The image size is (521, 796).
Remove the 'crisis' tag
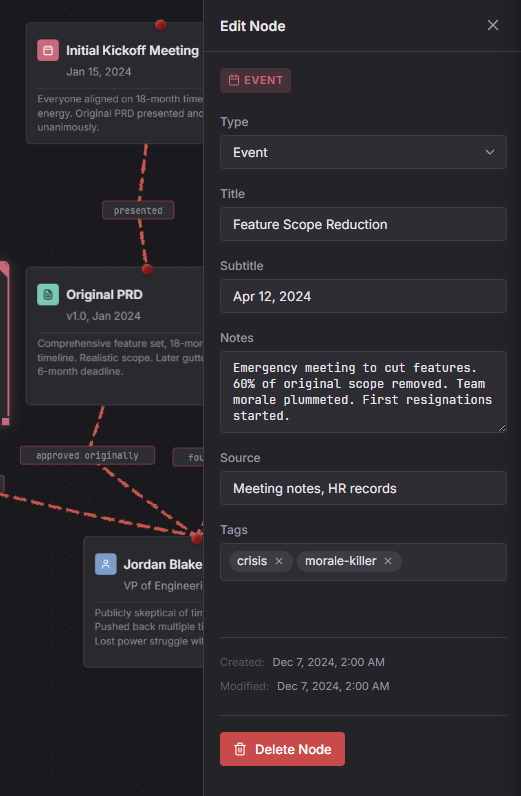pos(279,561)
